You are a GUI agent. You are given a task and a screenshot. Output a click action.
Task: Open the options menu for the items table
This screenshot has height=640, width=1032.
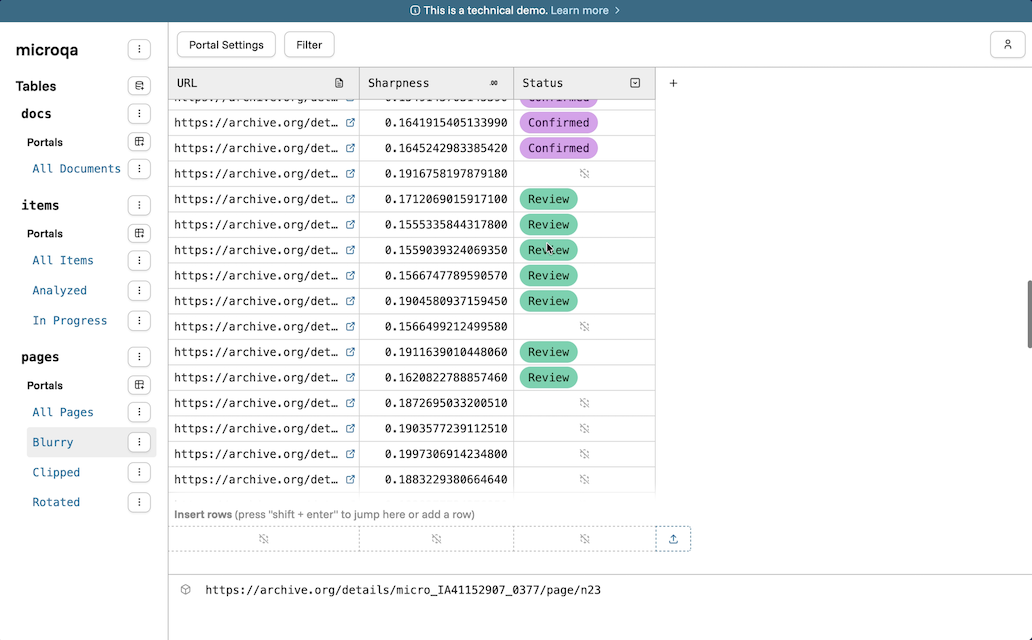click(x=139, y=205)
